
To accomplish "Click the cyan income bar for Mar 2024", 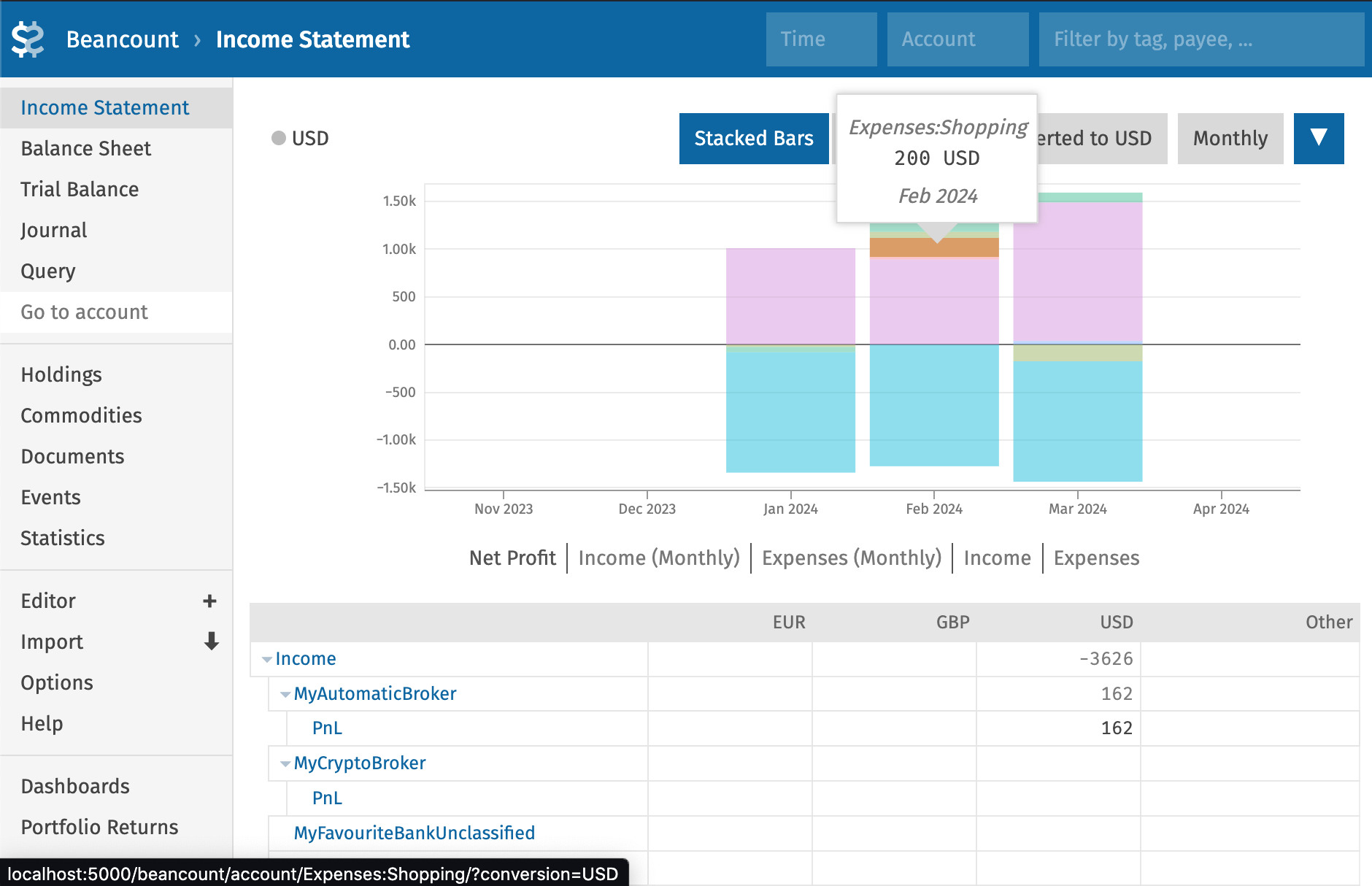I will 1077,421.
